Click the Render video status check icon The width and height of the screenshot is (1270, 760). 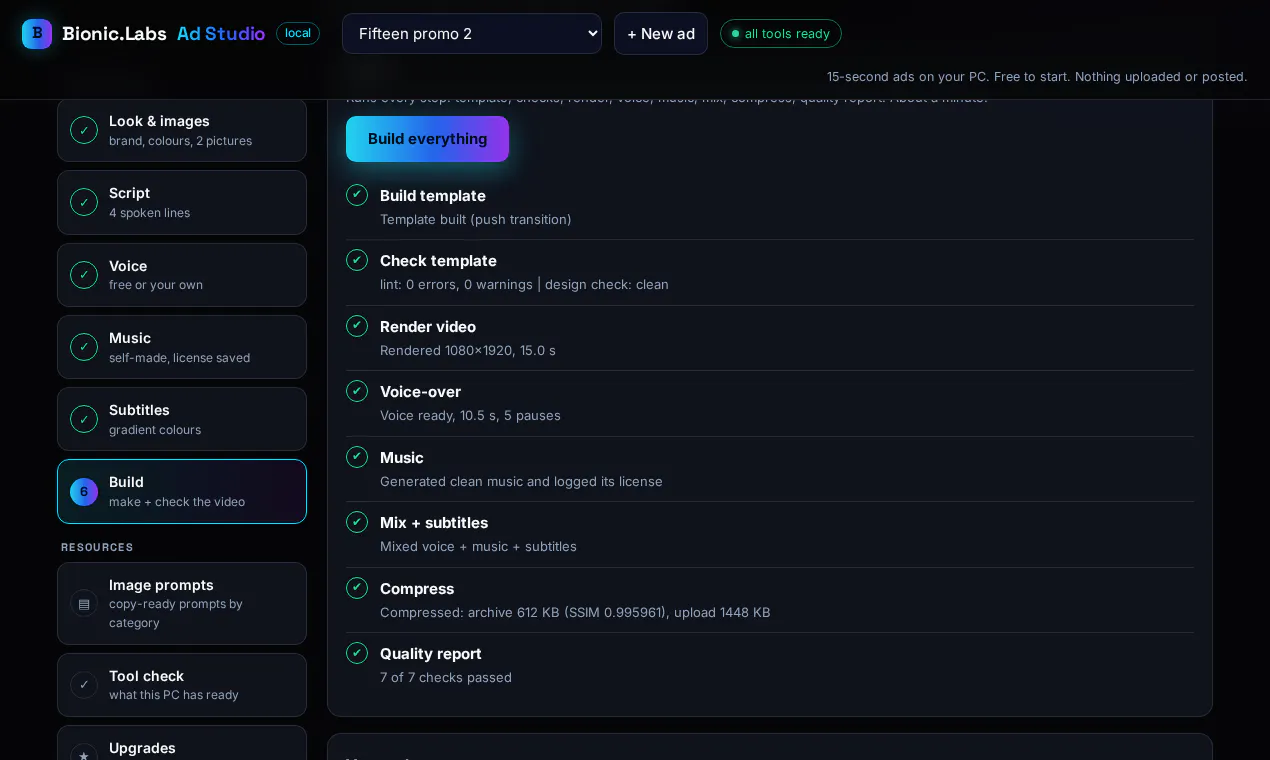click(357, 326)
